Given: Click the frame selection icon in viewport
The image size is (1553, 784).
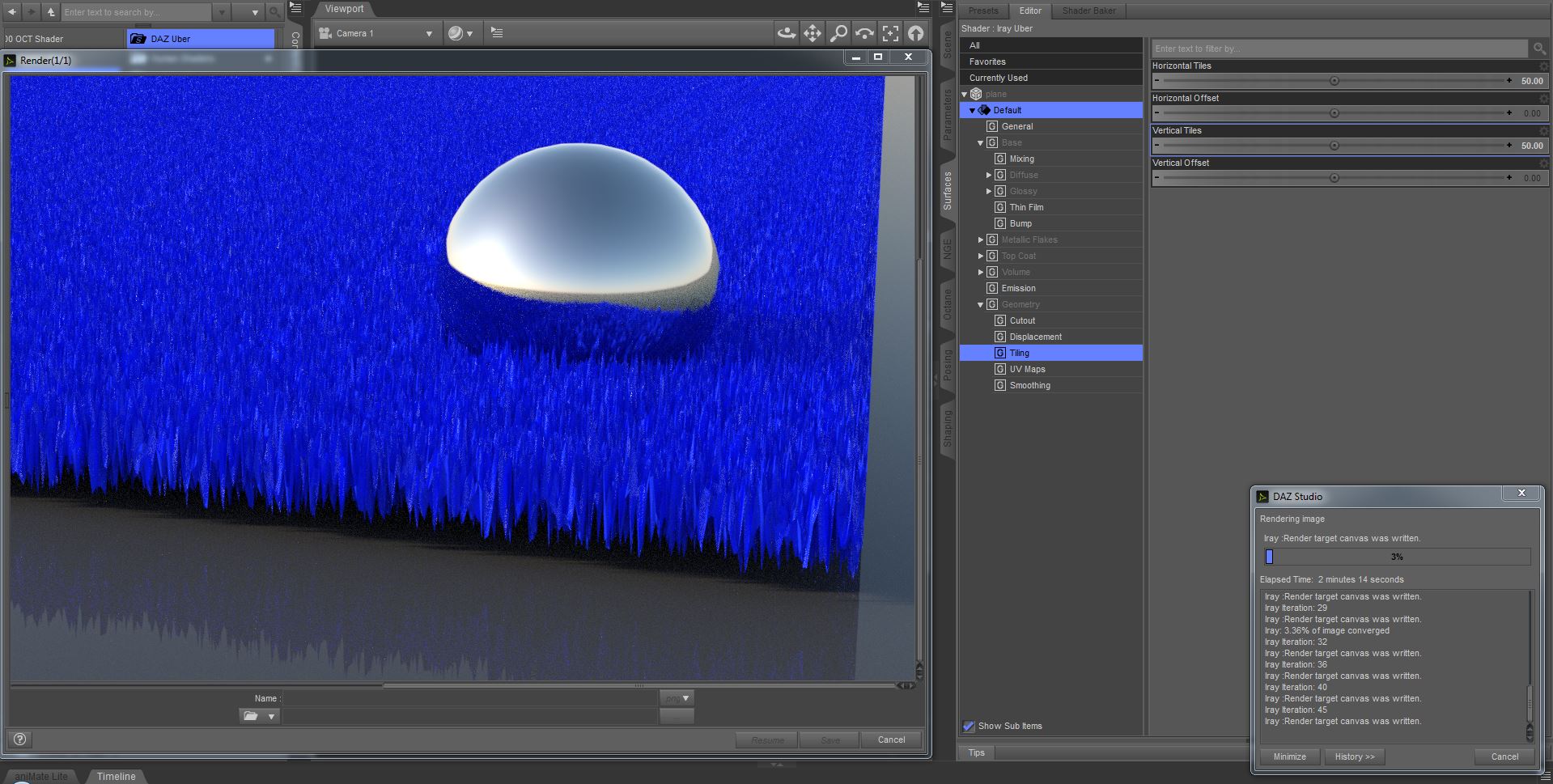Looking at the screenshot, I should (x=890, y=33).
